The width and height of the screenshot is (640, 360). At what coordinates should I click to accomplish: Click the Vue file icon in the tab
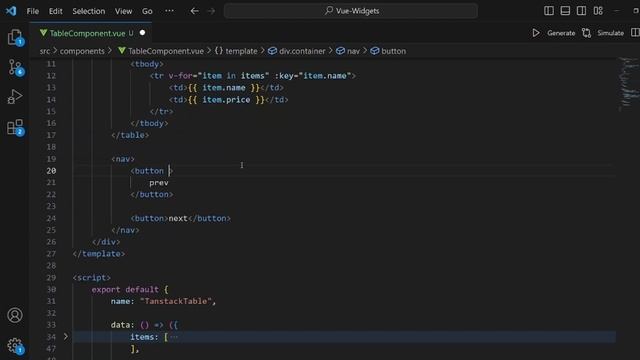click(x=43, y=33)
